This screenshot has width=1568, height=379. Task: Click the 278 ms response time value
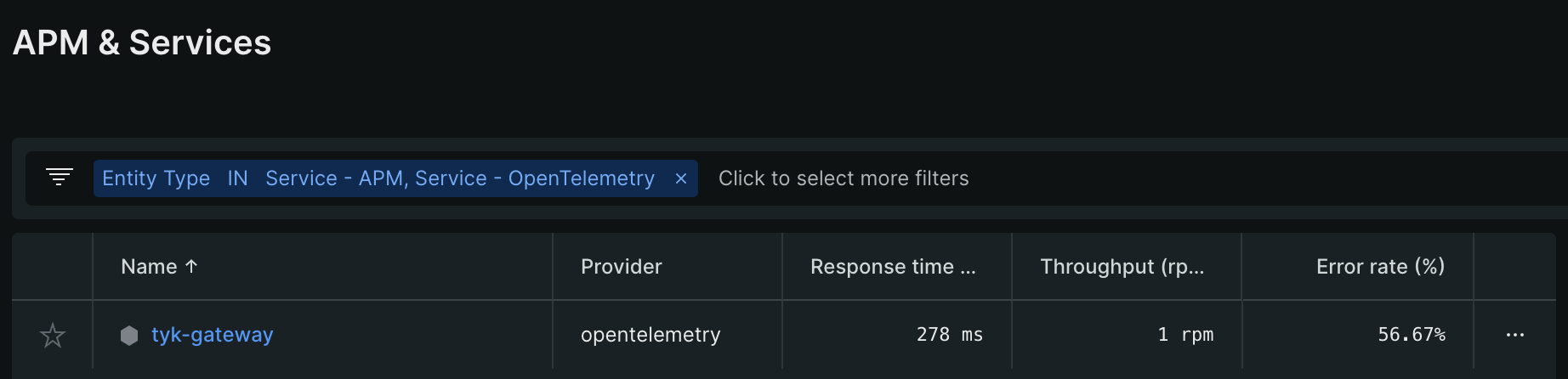949,335
